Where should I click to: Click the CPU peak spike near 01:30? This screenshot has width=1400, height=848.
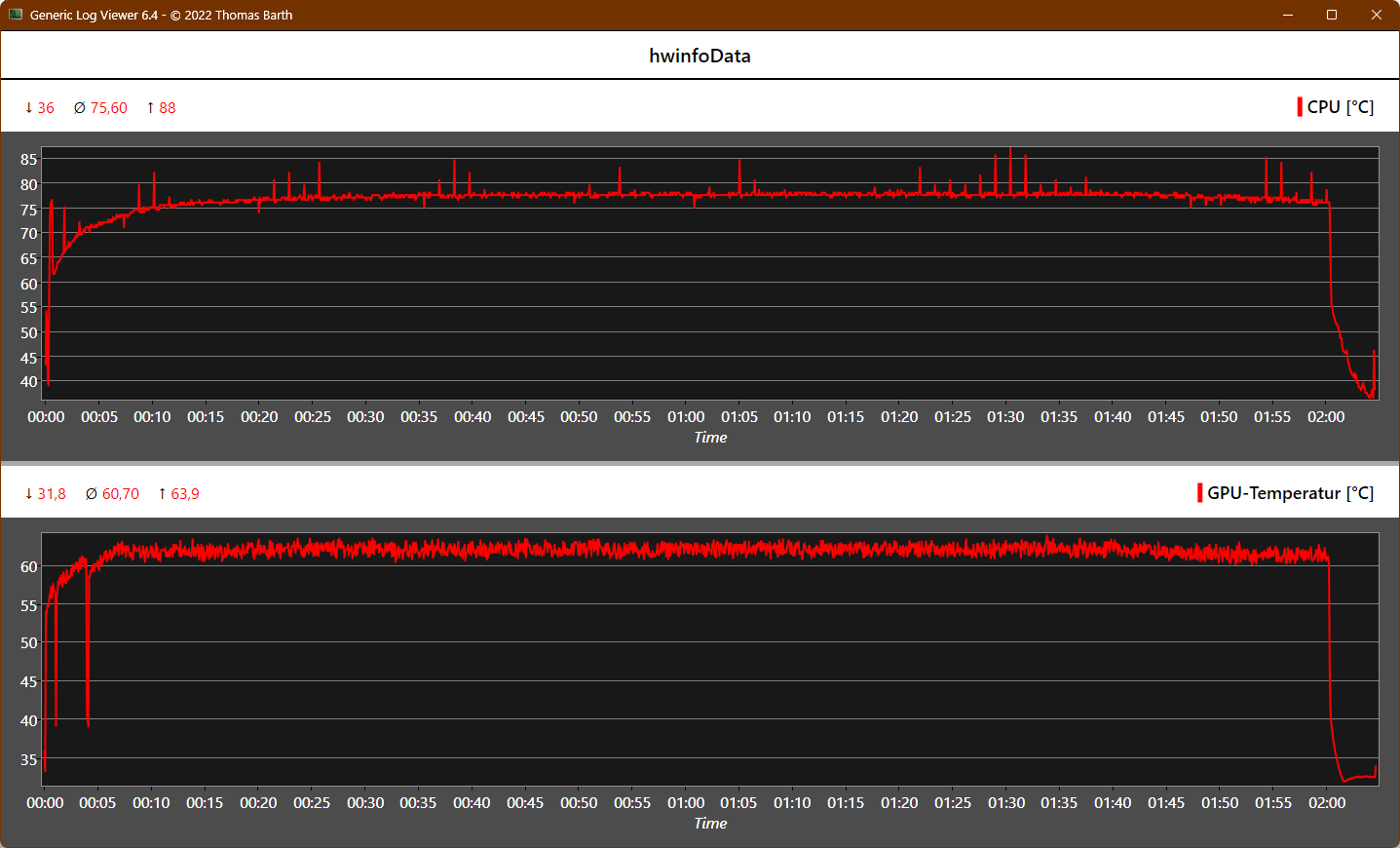coord(1010,171)
